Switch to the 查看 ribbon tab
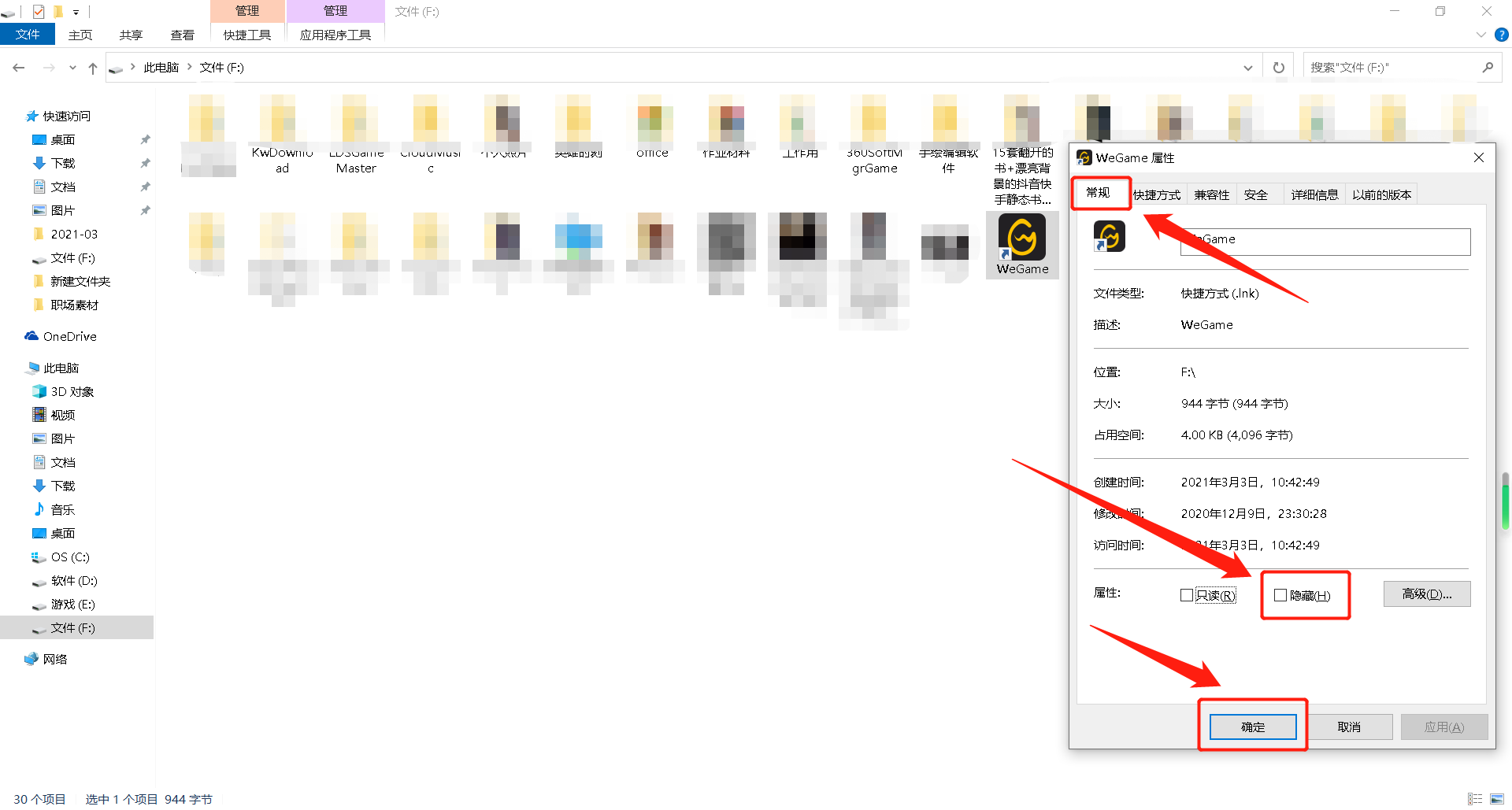This screenshot has width=1512, height=810. tap(183, 35)
